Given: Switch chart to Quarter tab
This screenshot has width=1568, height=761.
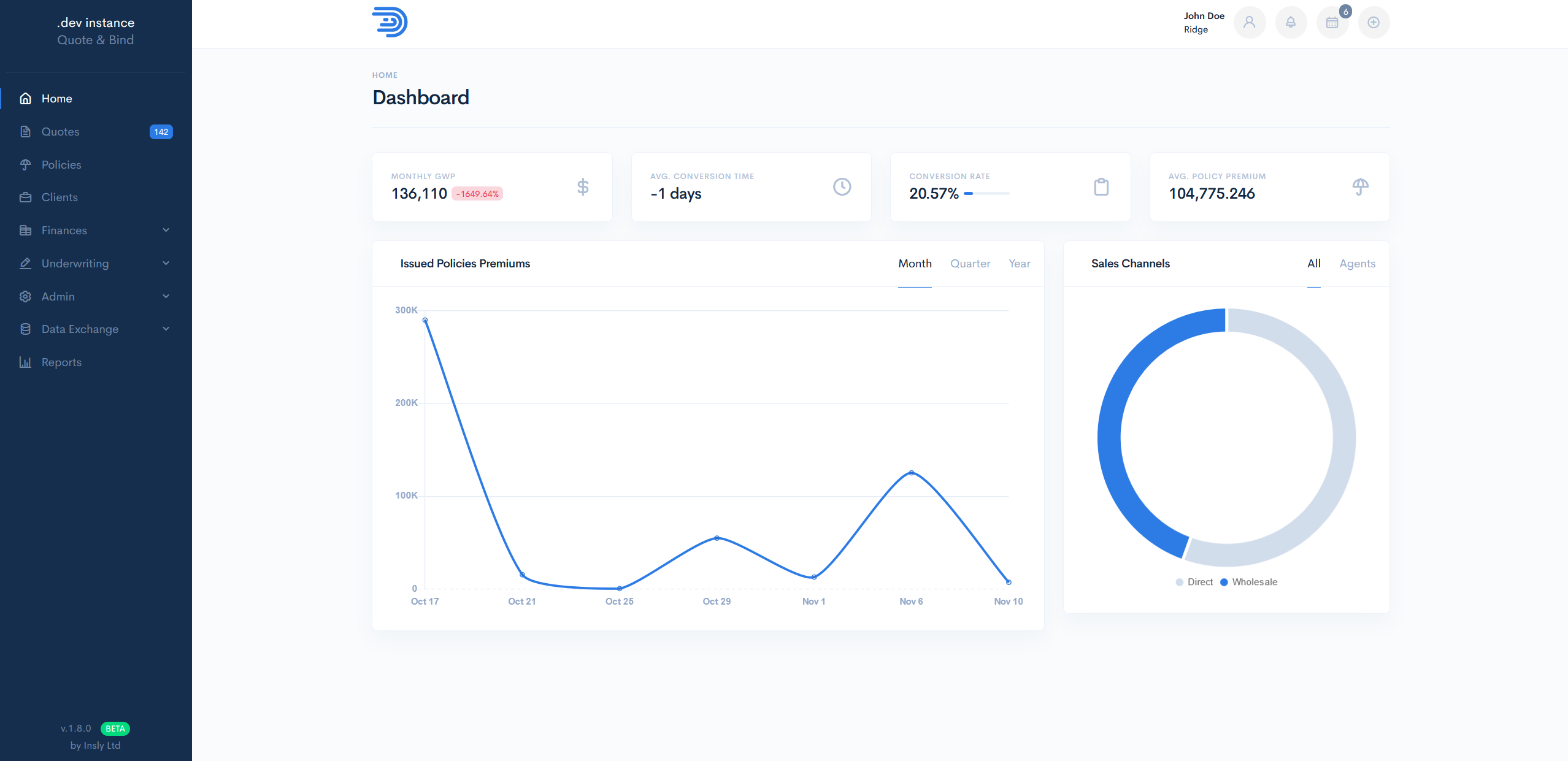Looking at the screenshot, I should click(x=970, y=264).
